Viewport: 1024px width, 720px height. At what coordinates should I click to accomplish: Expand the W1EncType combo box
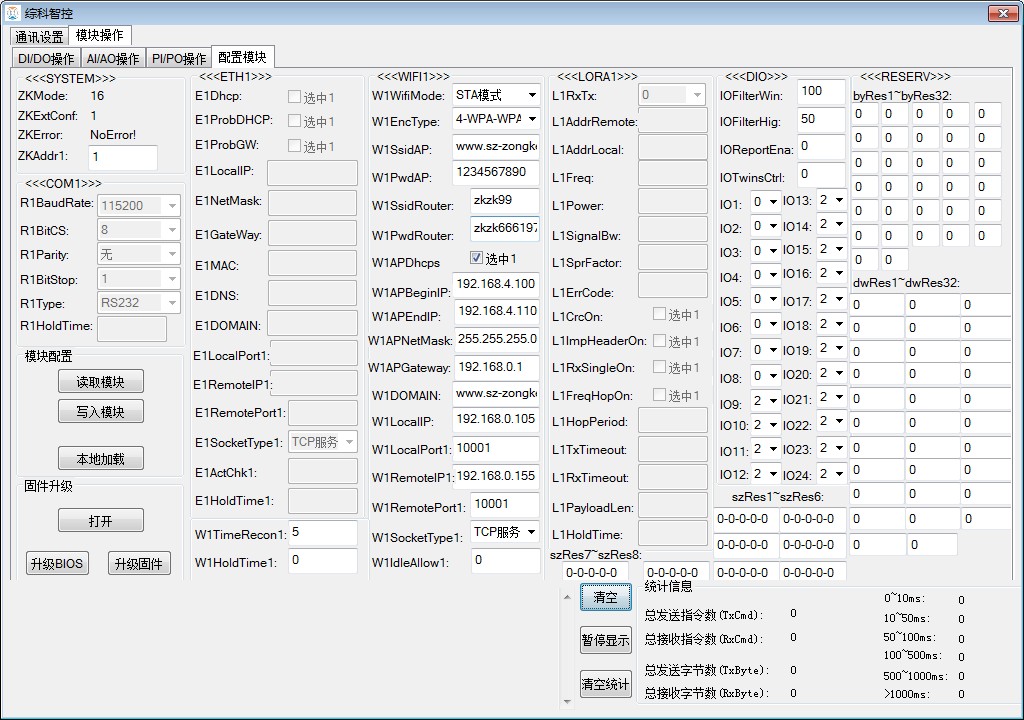(531, 120)
